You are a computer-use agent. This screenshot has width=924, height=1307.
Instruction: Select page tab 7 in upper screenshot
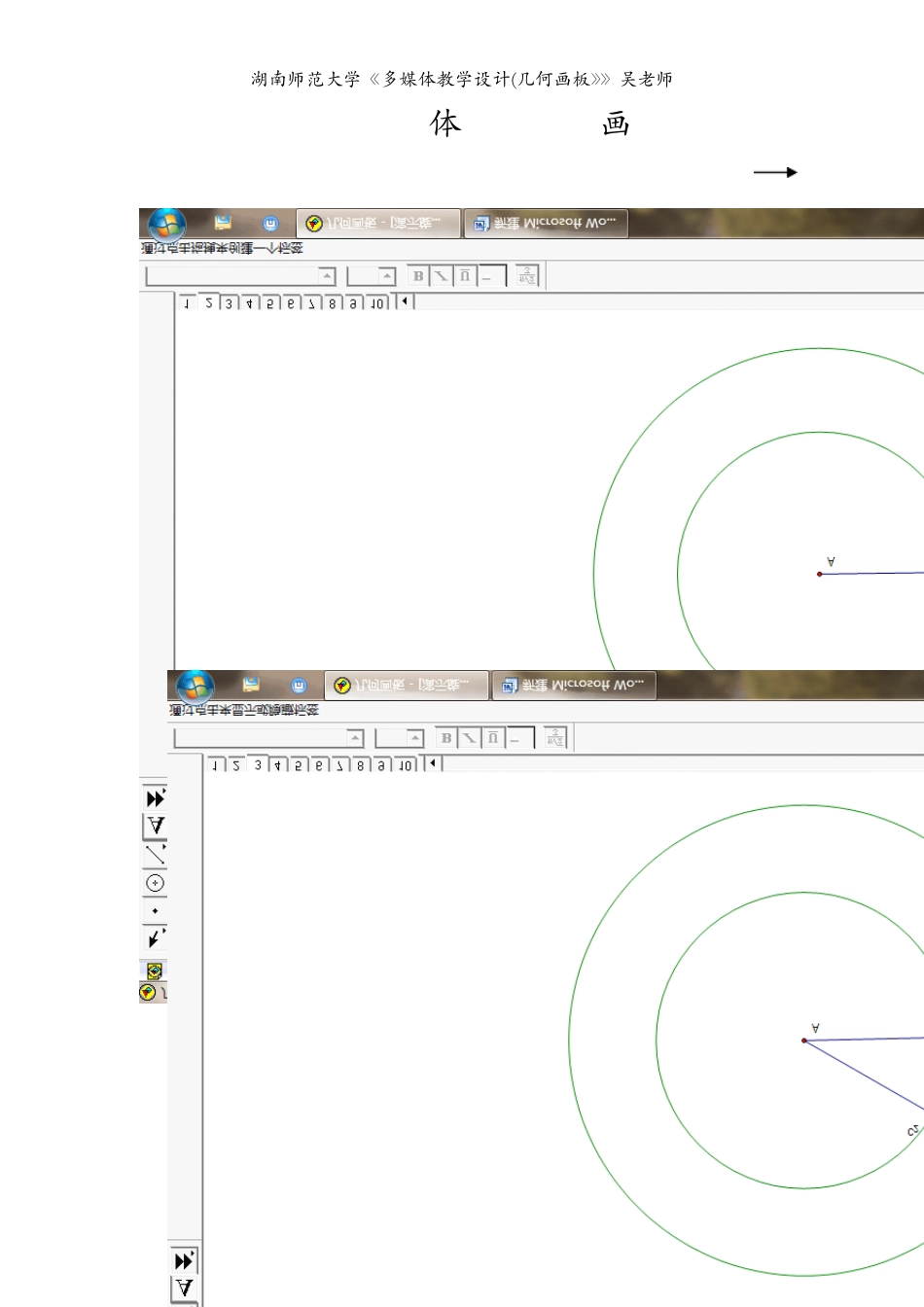click(x=311, y=303)
